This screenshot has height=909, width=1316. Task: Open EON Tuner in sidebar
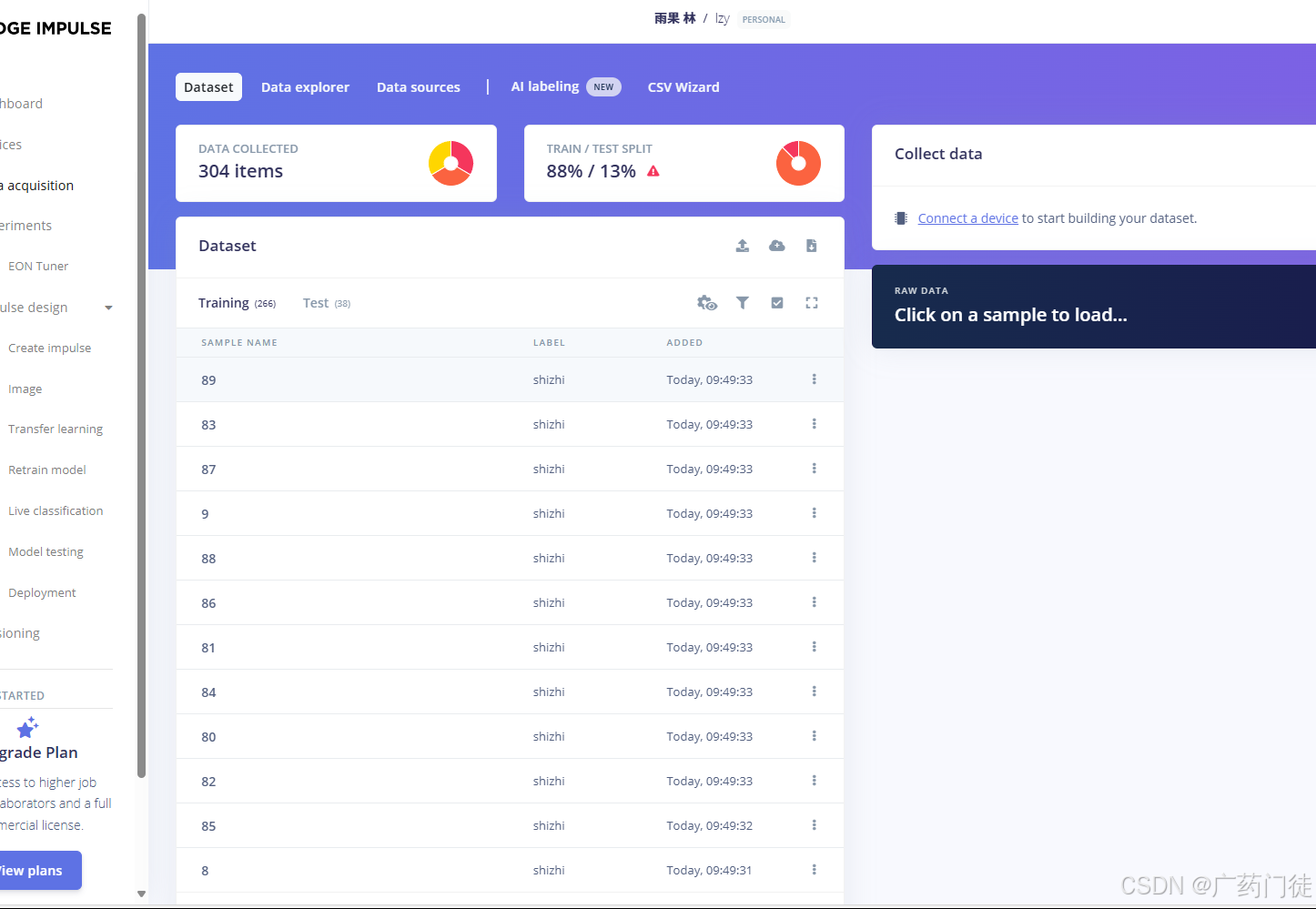click(x=38, y=266)
